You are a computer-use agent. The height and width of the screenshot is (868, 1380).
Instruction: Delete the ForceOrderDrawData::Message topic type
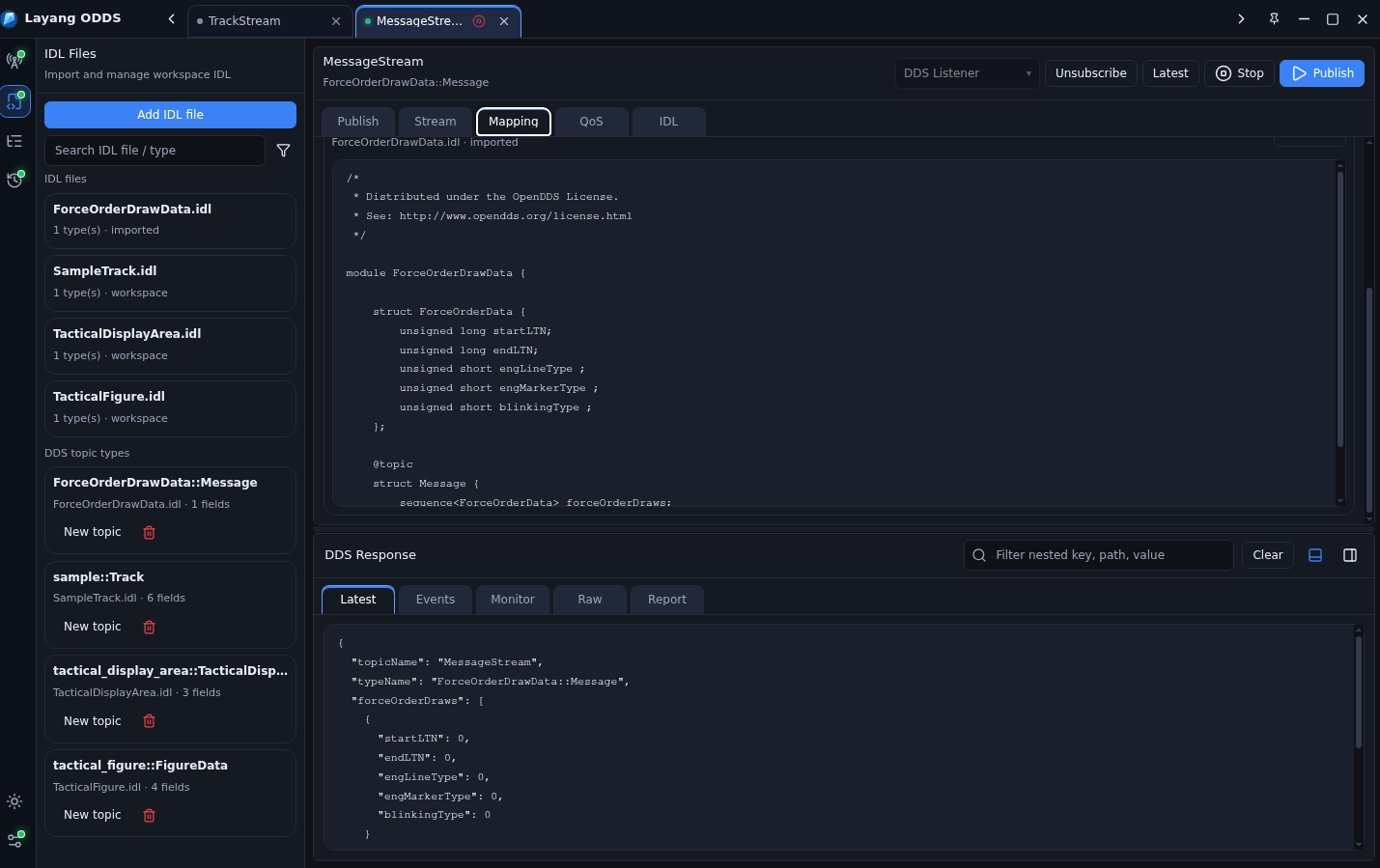point(149,533)
